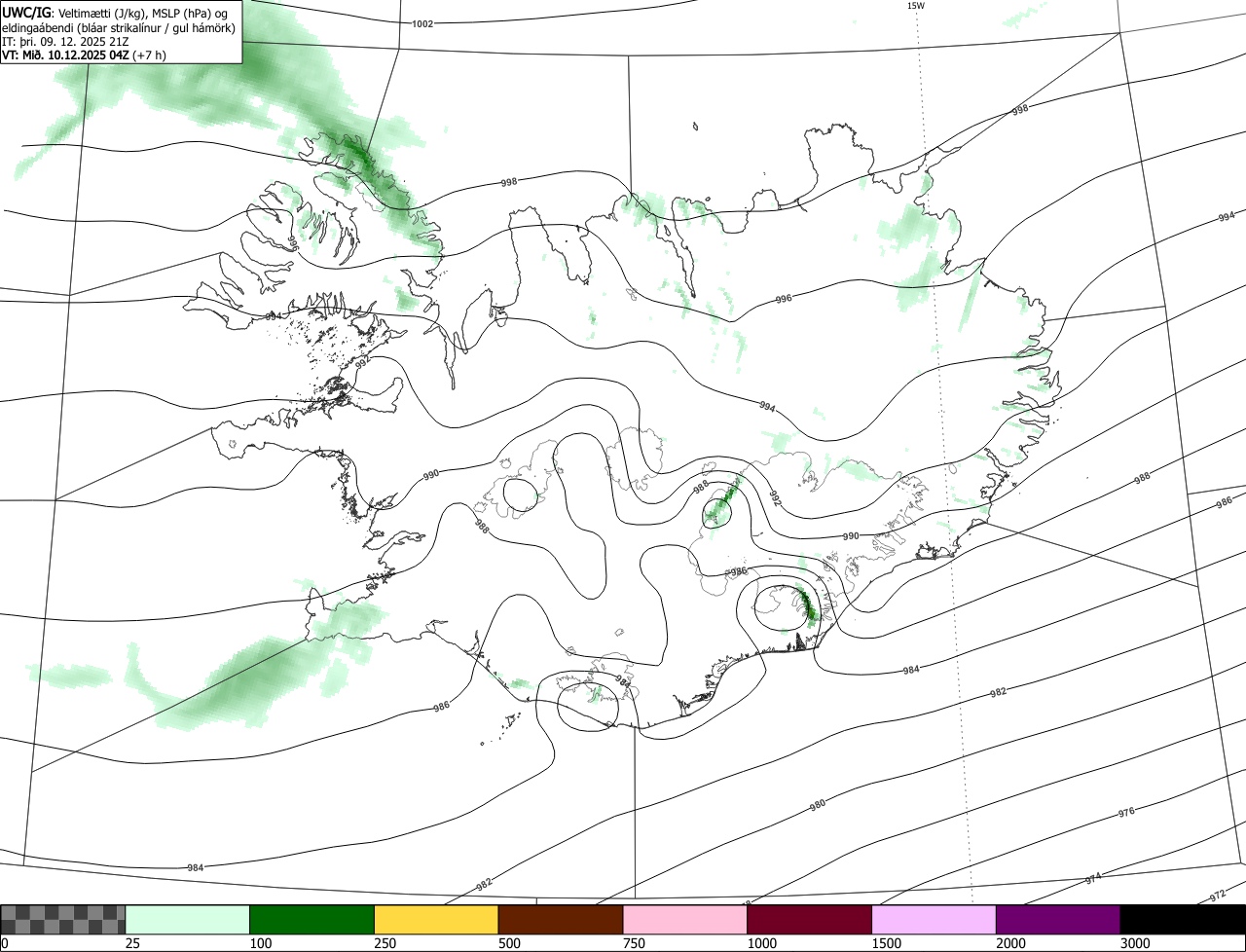Click the '100' legend tick value
1246x952 pixels.
(x=261, y=943)
